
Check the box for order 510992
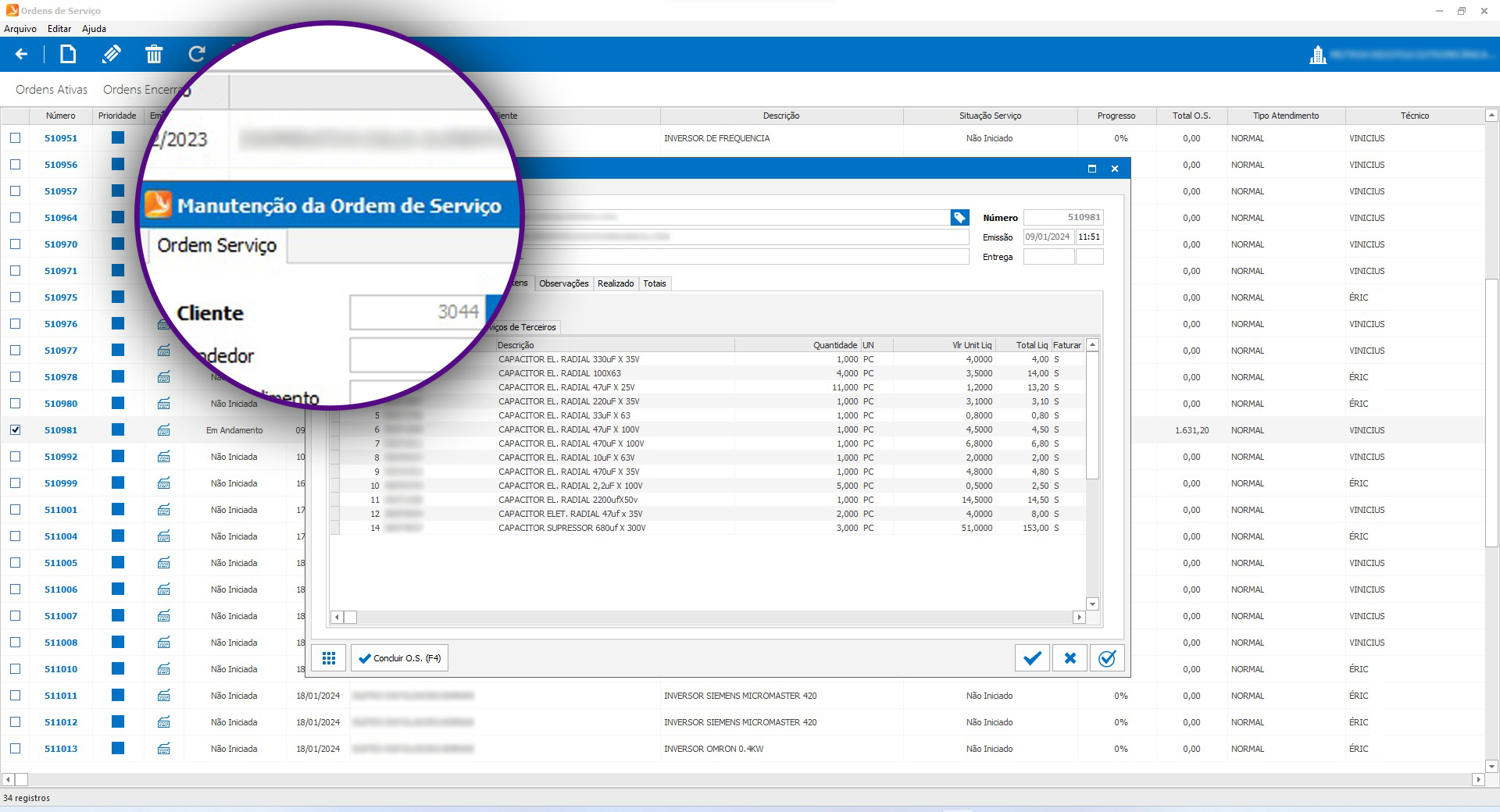15,456
